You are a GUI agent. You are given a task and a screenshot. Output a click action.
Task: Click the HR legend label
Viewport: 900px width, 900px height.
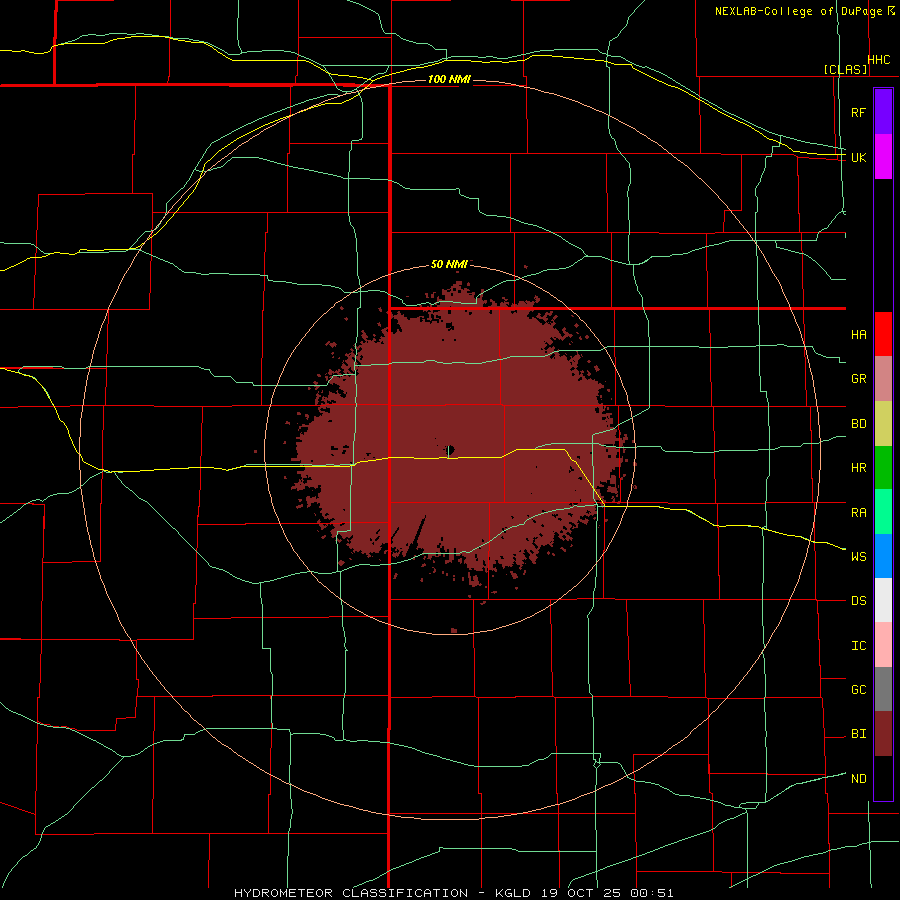click(x=858, y=468)
